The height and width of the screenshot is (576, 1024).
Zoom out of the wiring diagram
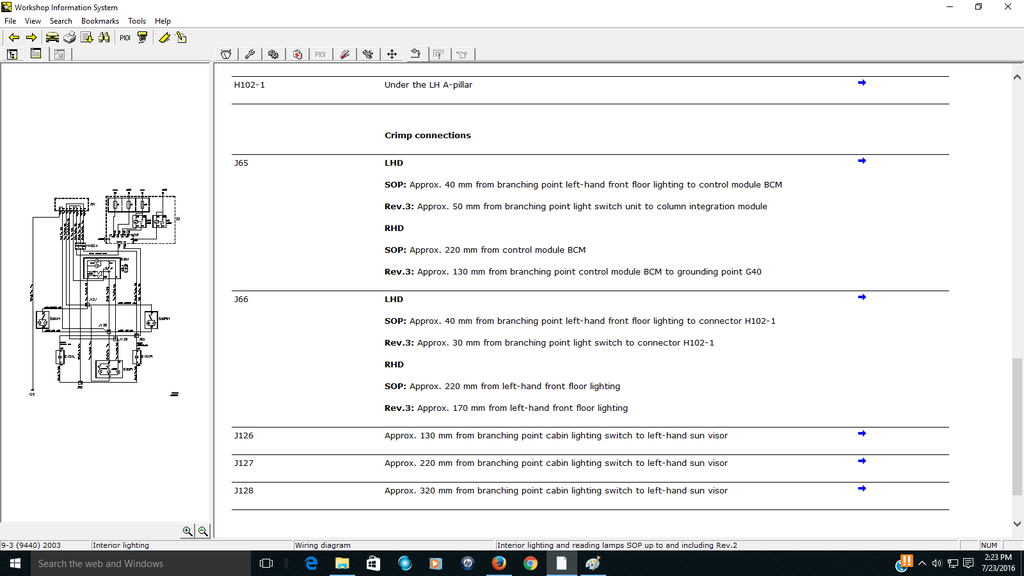point(203,531)
